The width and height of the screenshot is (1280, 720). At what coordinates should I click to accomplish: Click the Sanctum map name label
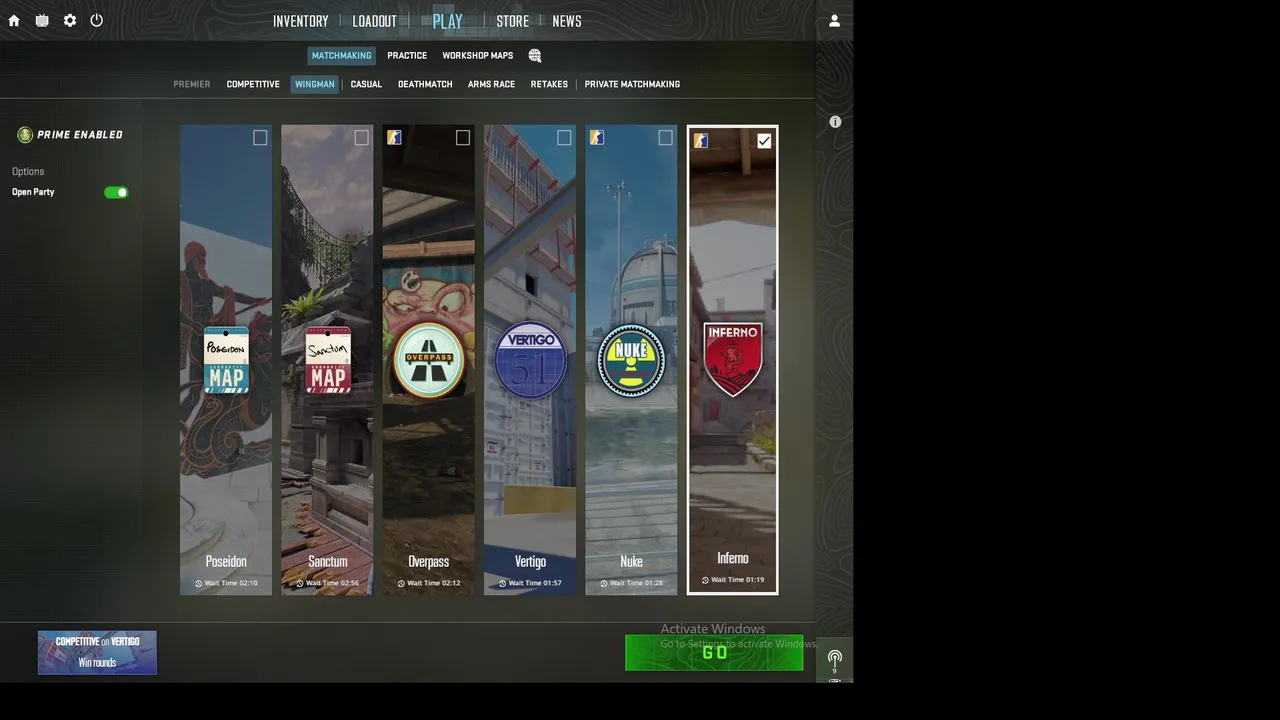point(328,562)
